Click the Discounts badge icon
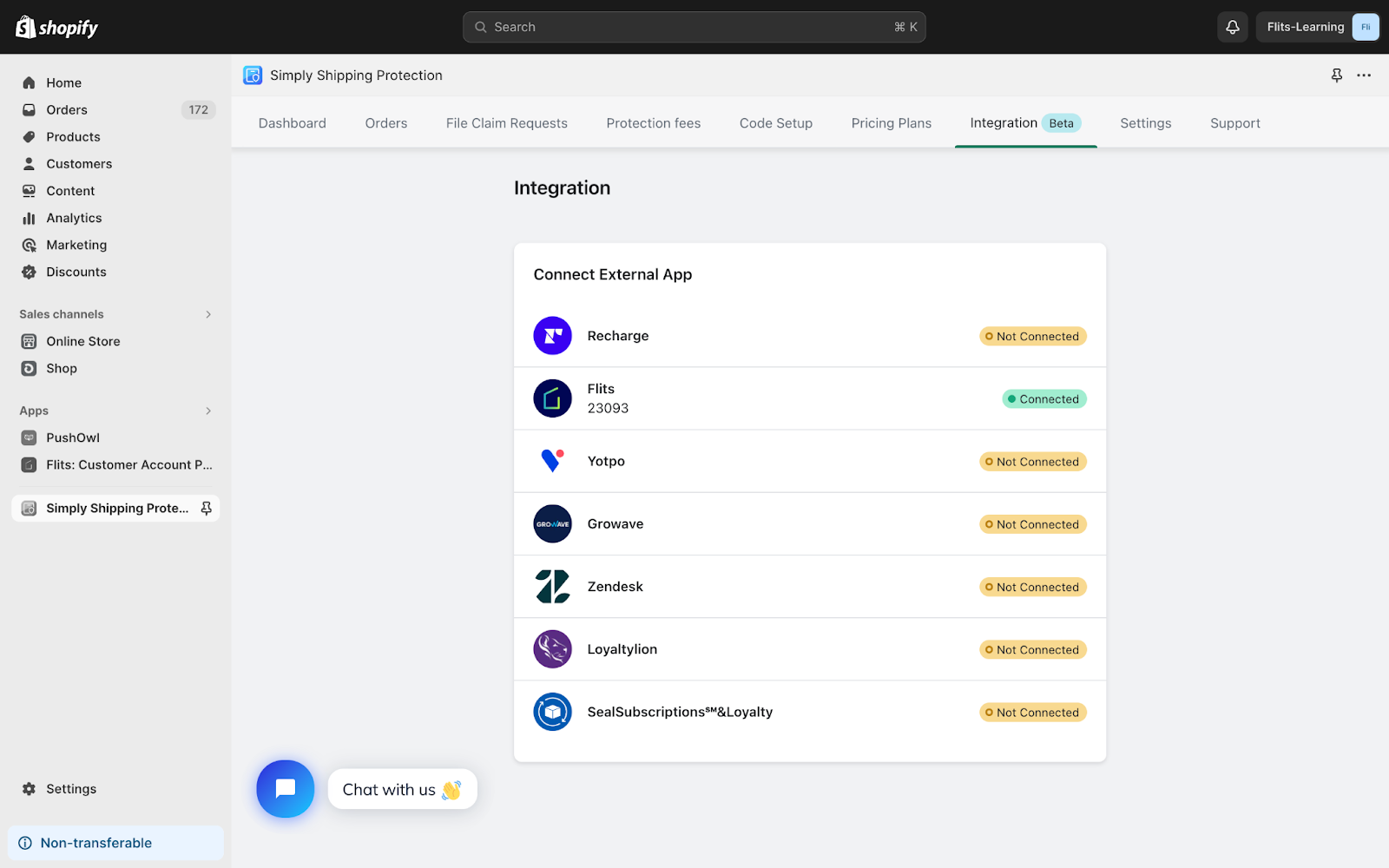1389x868 pixels. (x=29, y=272)
